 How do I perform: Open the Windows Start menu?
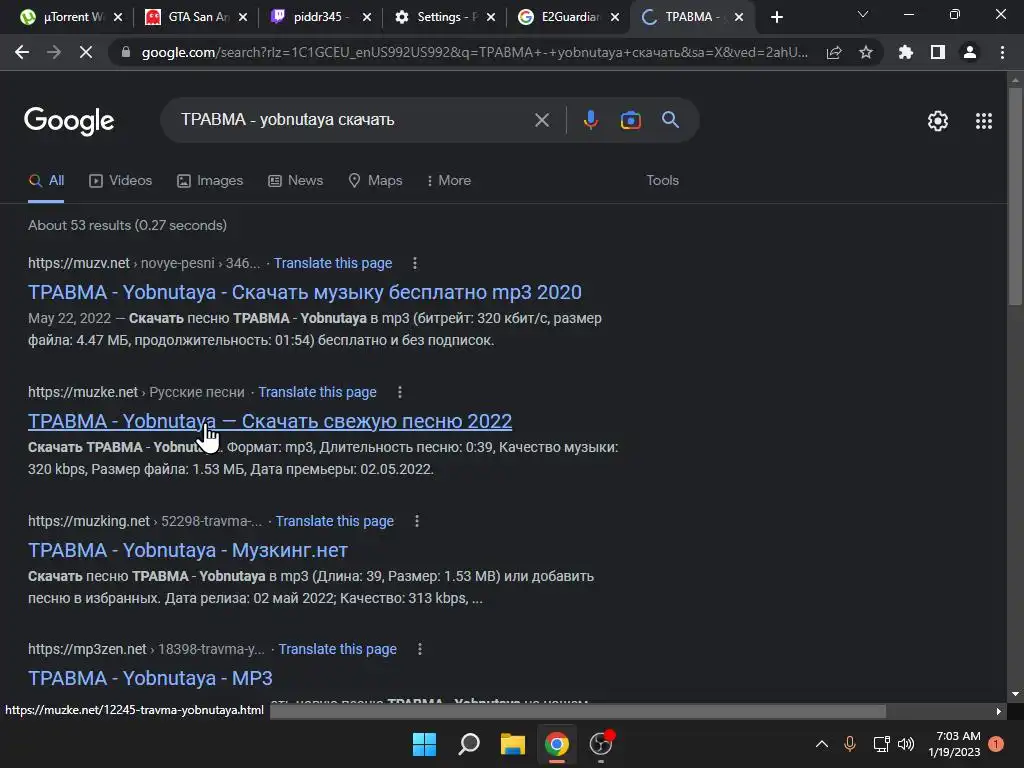(424, 744)
